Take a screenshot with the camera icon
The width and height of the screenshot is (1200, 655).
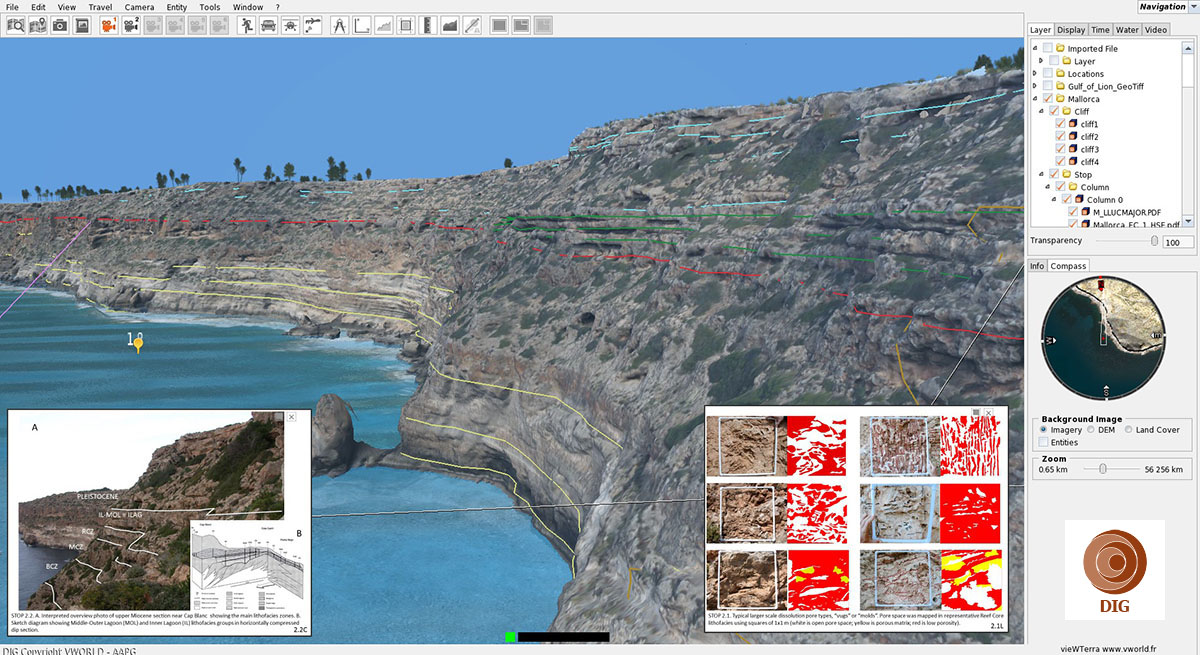(60, 25)
